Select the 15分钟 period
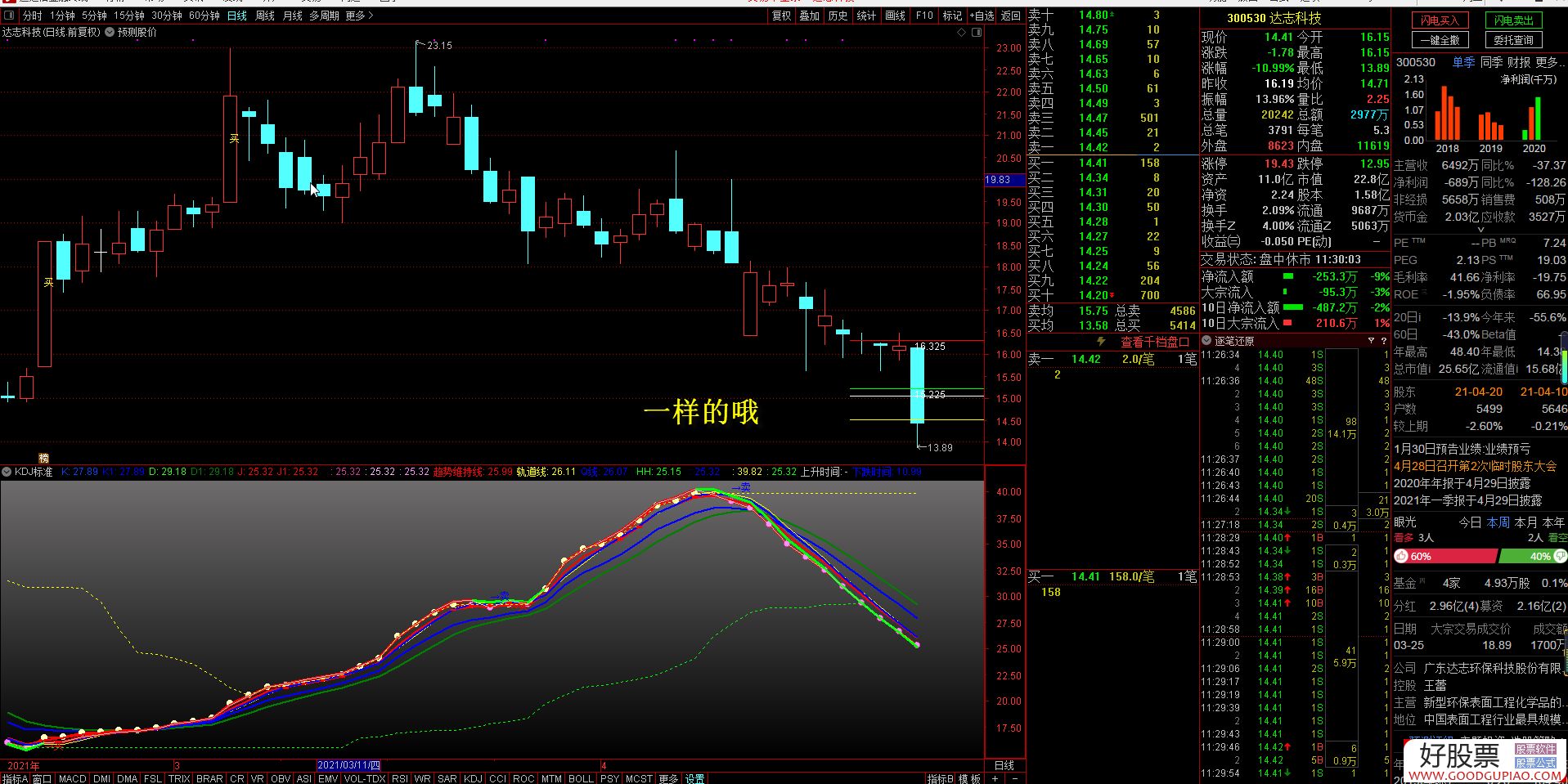 pos(129,16)
